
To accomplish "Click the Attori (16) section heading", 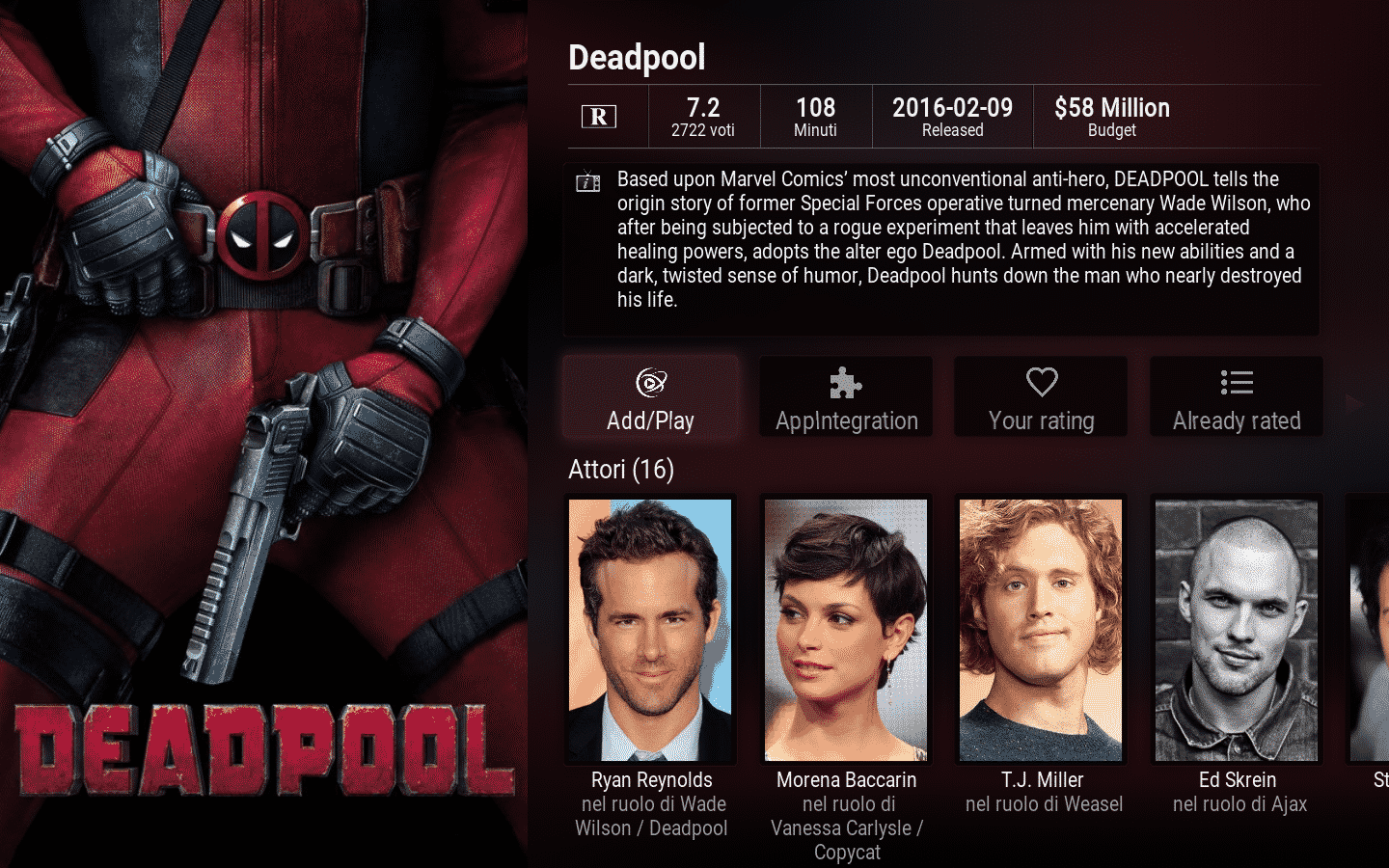I will (621, 470).
